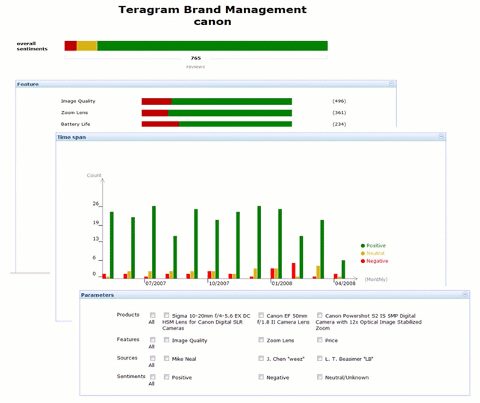The width and height of the screenshot is (480, 403).
Task: Click the 10/2007 axis date label
Action: [219, 283]
